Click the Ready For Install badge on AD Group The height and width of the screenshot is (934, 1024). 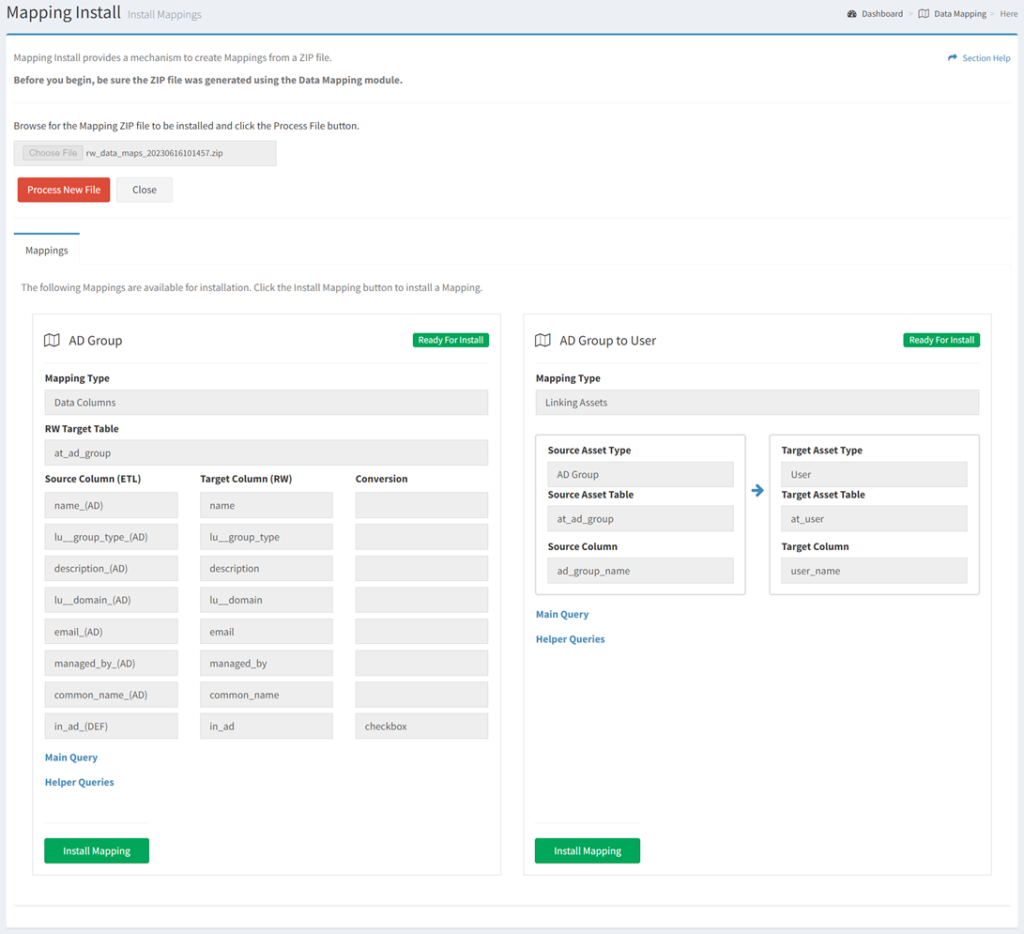(450, 339)
